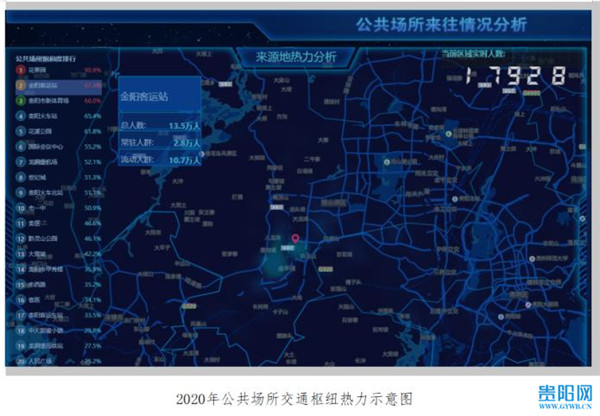
Task: Click the green rank 3 badge
Action: 20,101
